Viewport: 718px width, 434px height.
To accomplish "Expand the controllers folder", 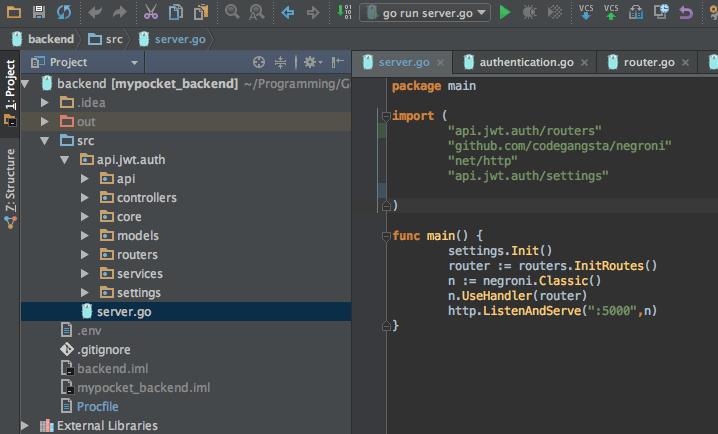I will click(x=84, y=198).
